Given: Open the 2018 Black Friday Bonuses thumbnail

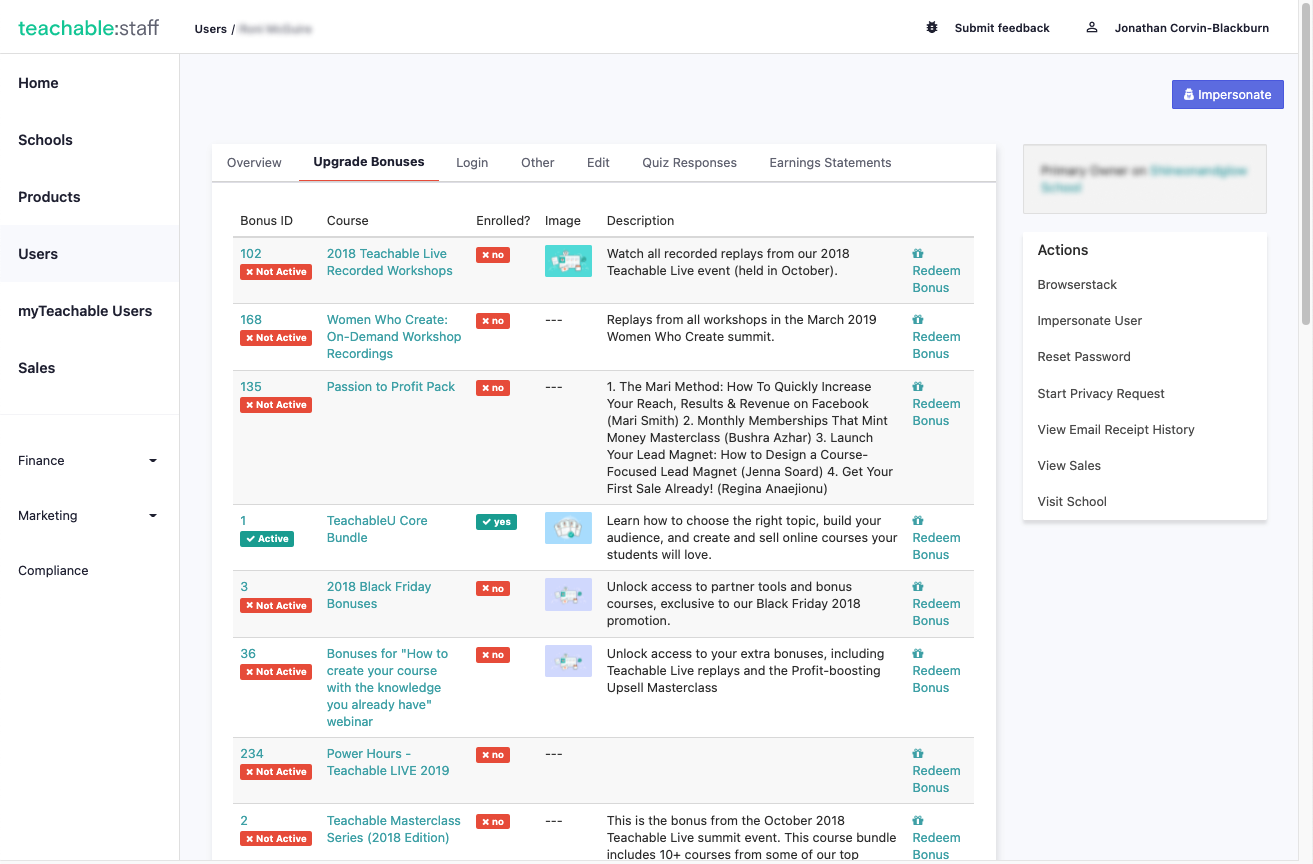Looking at the screenshot, I should [568, 594].
